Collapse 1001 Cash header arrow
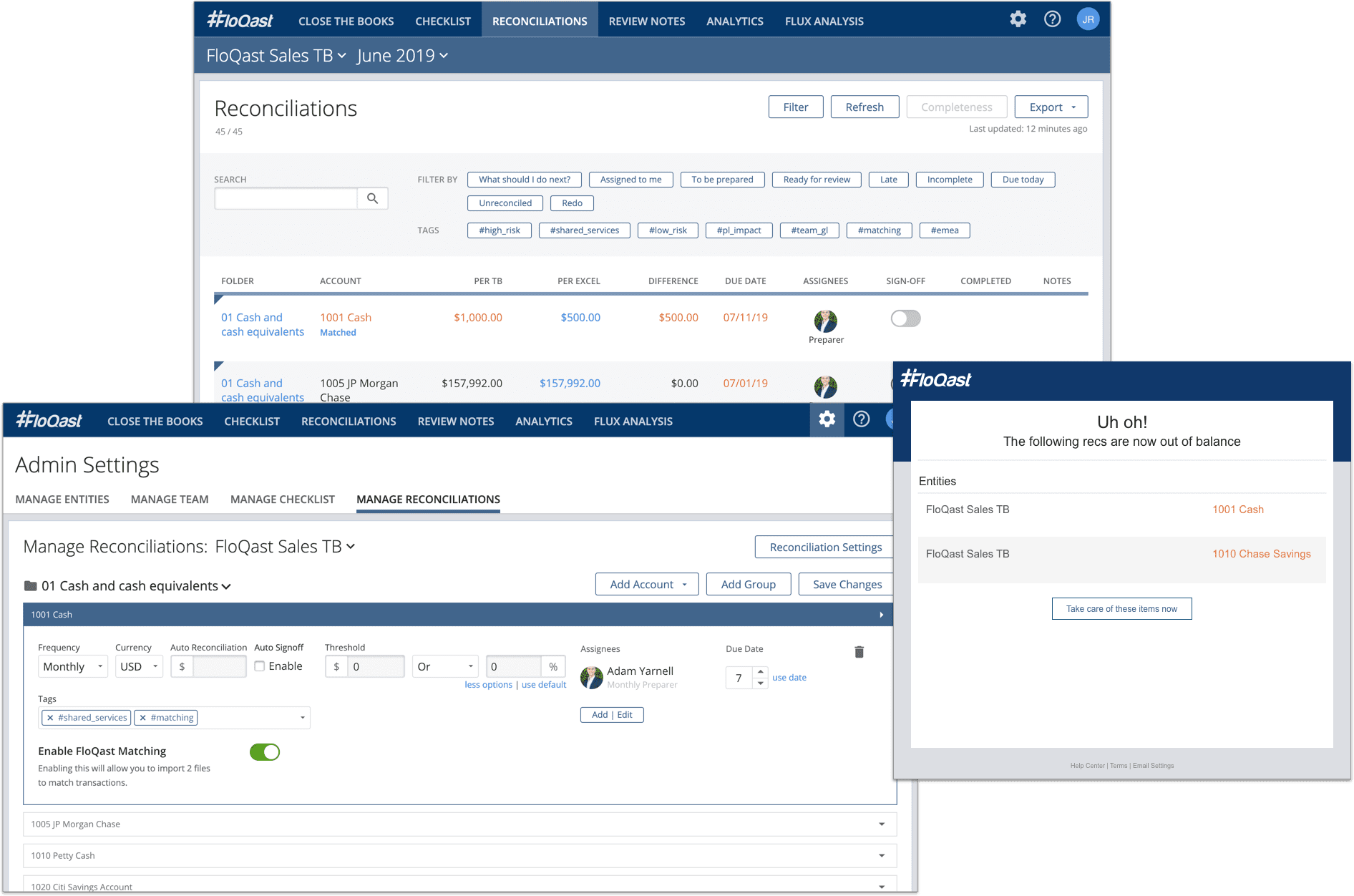1354x896 pixels. coord(882,615)
